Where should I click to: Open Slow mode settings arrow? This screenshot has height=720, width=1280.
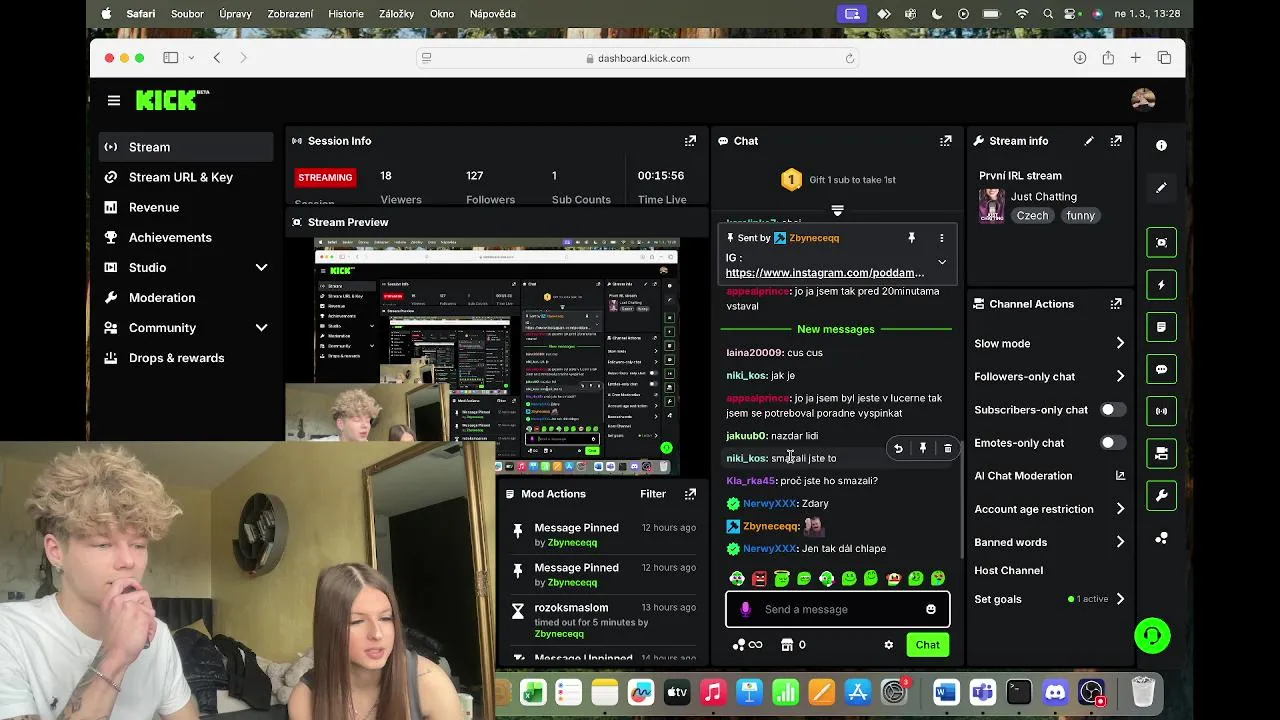click(1120, 343)
